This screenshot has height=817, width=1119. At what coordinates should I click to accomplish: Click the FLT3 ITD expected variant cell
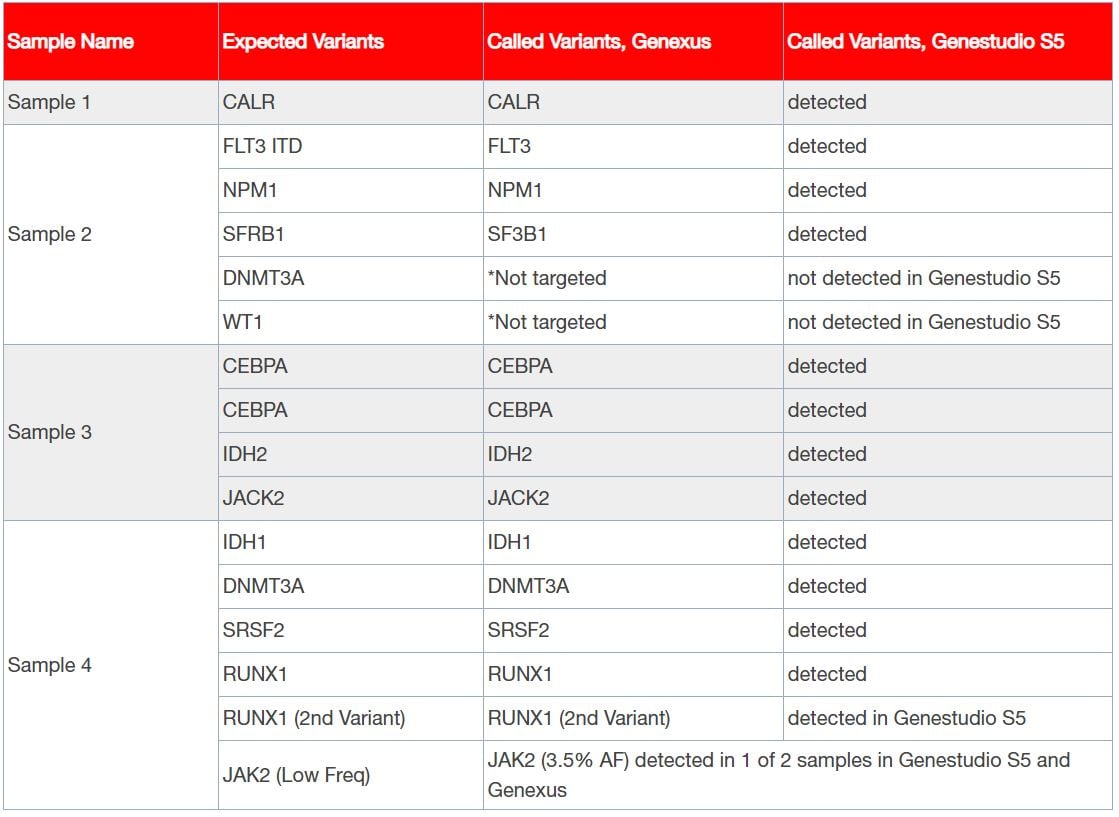tap(262, 146)
